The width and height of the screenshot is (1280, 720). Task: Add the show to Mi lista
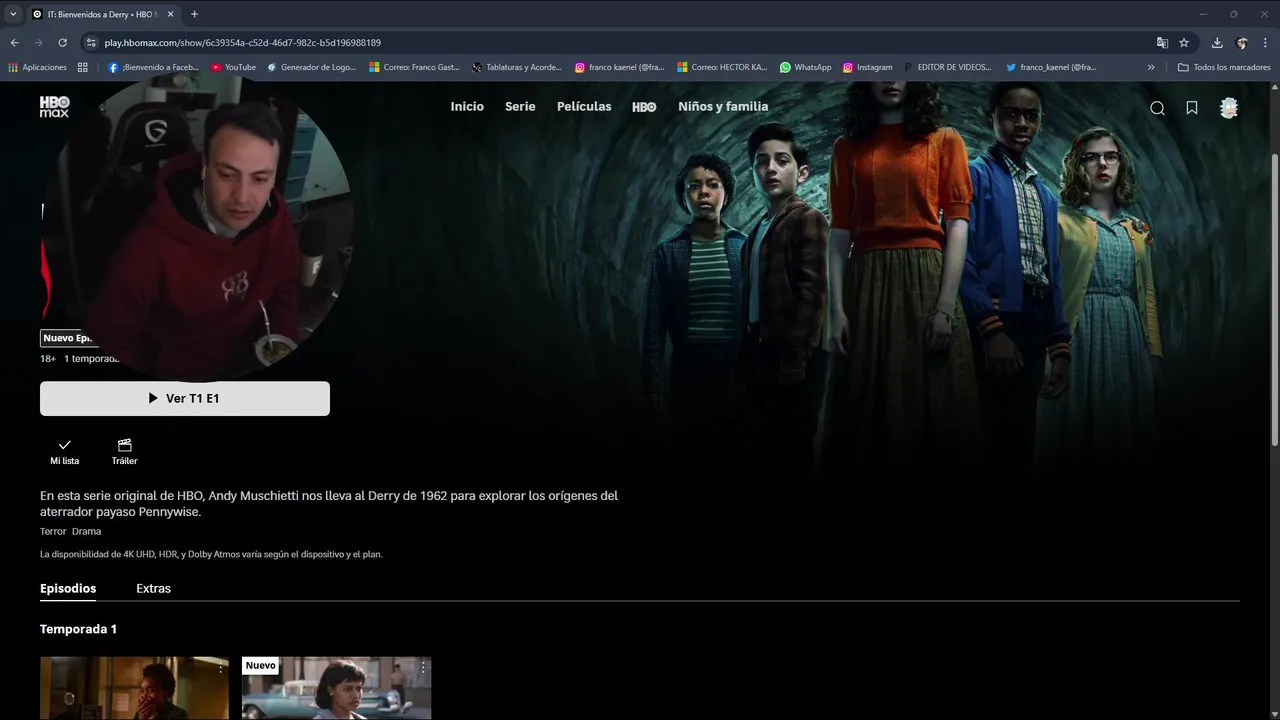coord(64,451)
